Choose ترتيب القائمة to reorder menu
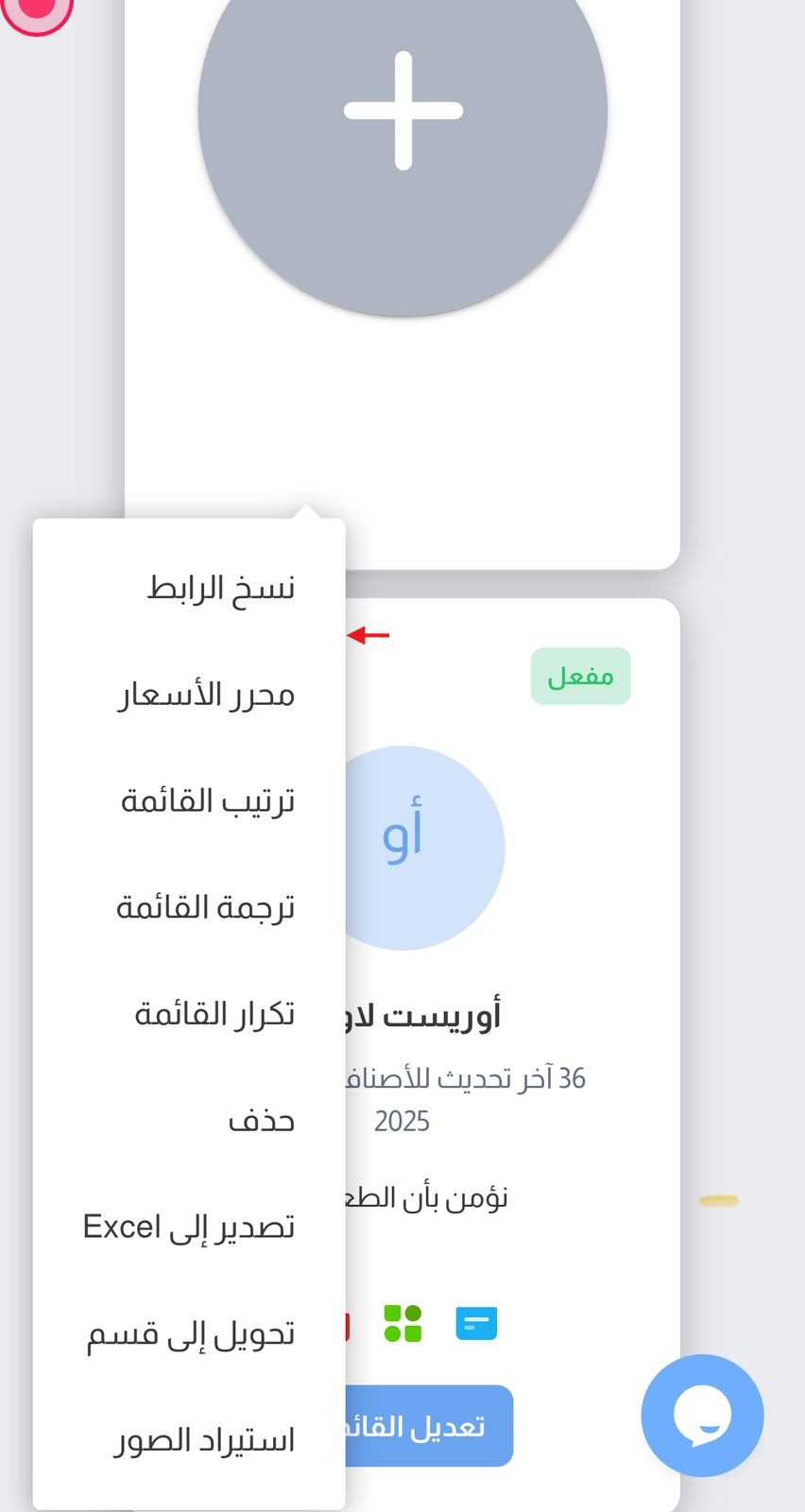 [208, 801]
